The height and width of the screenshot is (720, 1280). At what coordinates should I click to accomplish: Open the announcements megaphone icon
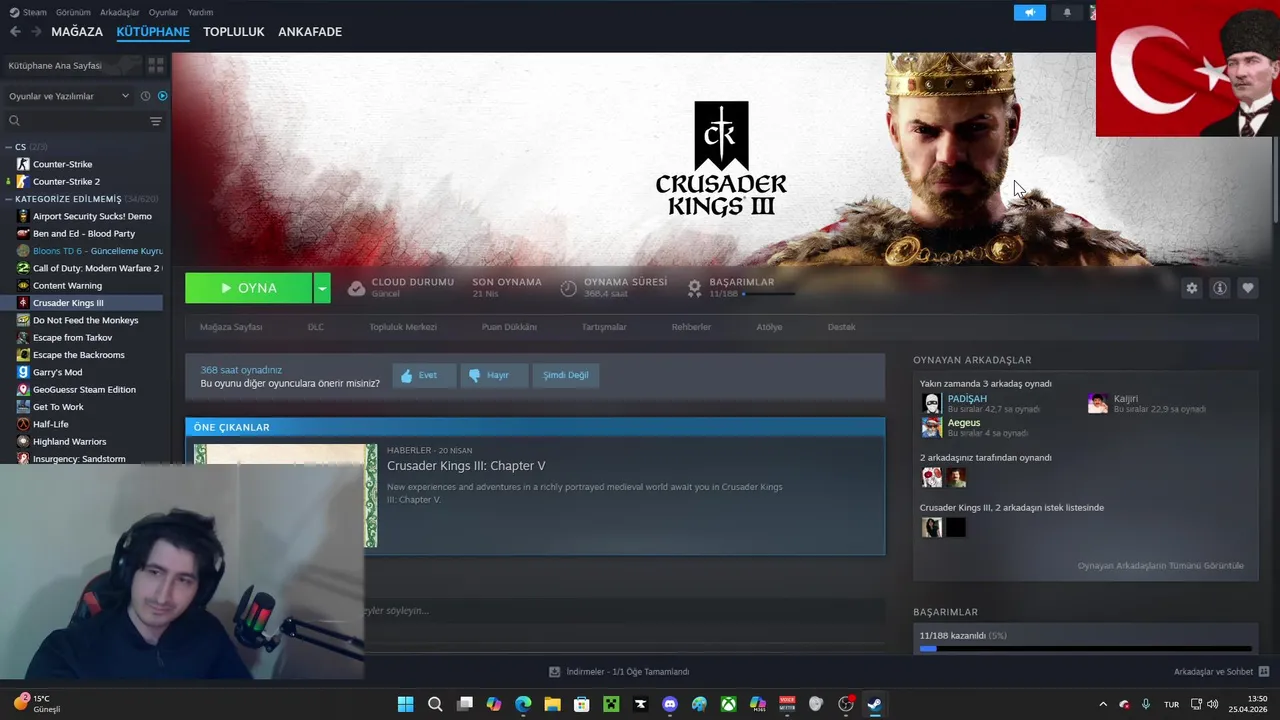(1029, 12)
